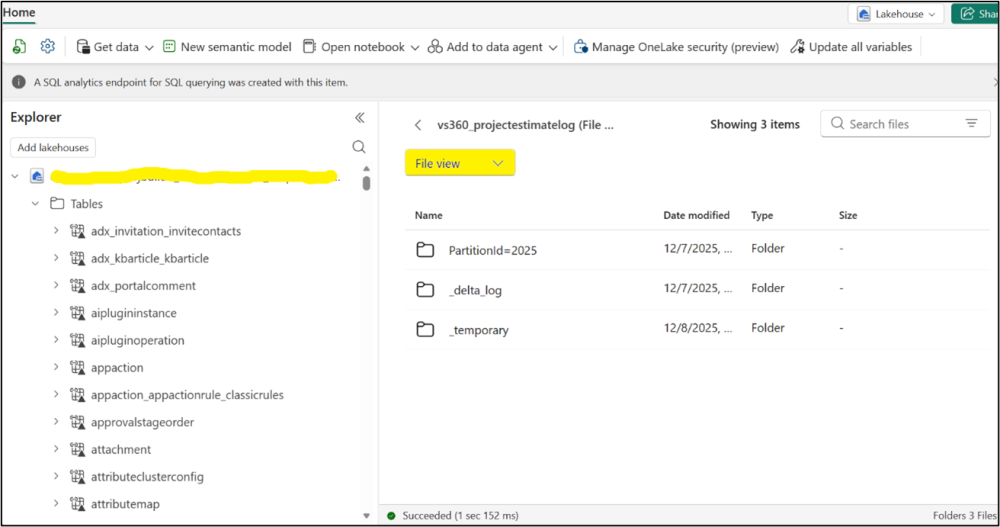The image size is (1000, 527).
Task: Collapse the Tables tree node
Action: [x=35, y=204]
